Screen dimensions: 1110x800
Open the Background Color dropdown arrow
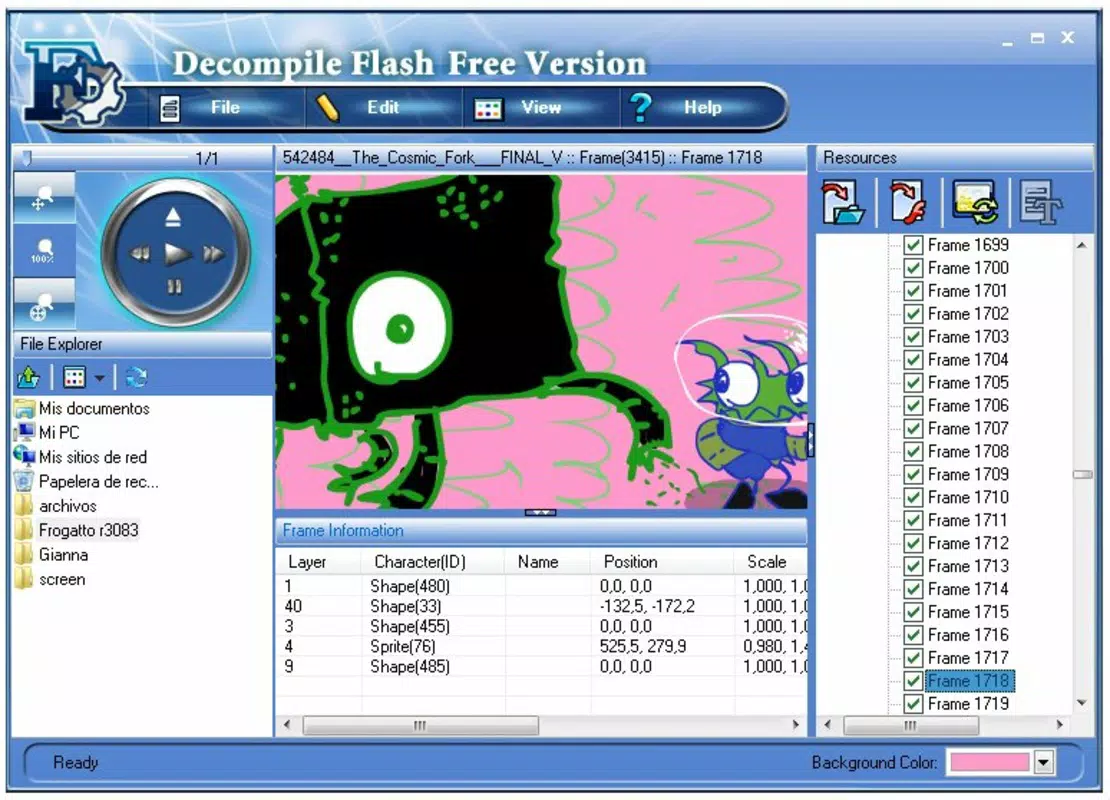click(1043, 763)
